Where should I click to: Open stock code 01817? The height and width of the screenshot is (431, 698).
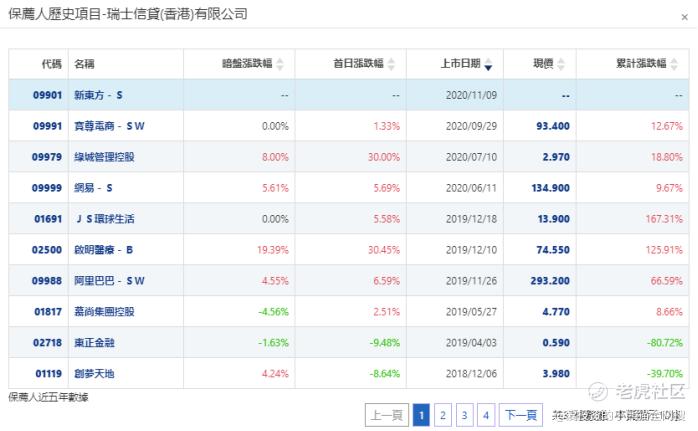48,312
